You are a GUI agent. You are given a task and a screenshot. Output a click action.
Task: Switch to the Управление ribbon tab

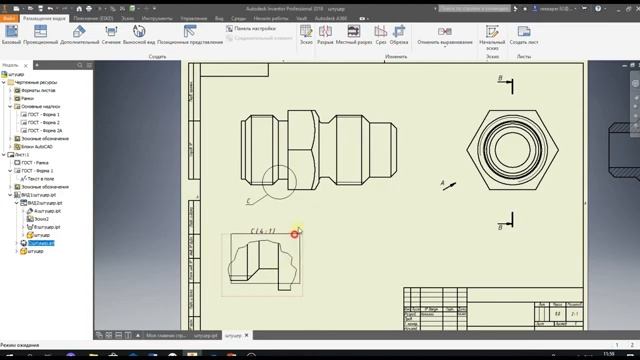(x=193, y=18)
